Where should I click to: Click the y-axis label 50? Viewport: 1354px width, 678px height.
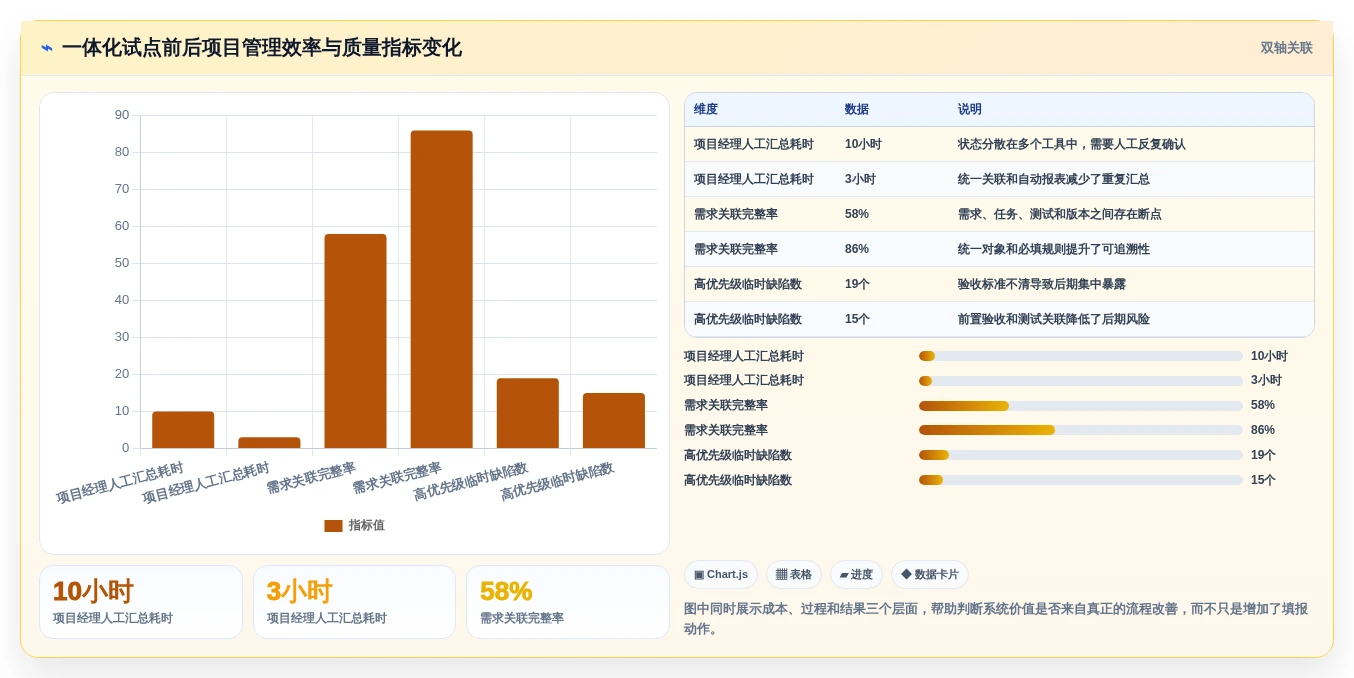click(122, 263)
